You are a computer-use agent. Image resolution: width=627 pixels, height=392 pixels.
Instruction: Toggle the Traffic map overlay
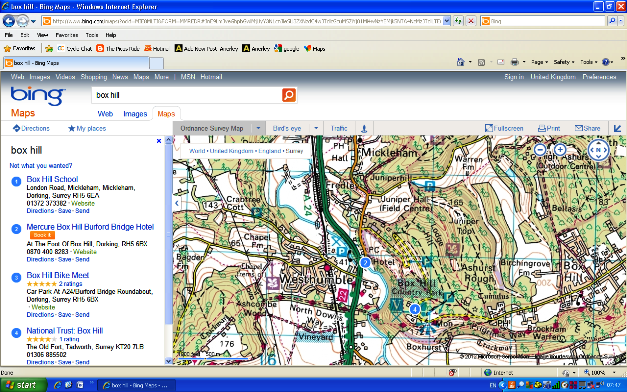point(339,128)
